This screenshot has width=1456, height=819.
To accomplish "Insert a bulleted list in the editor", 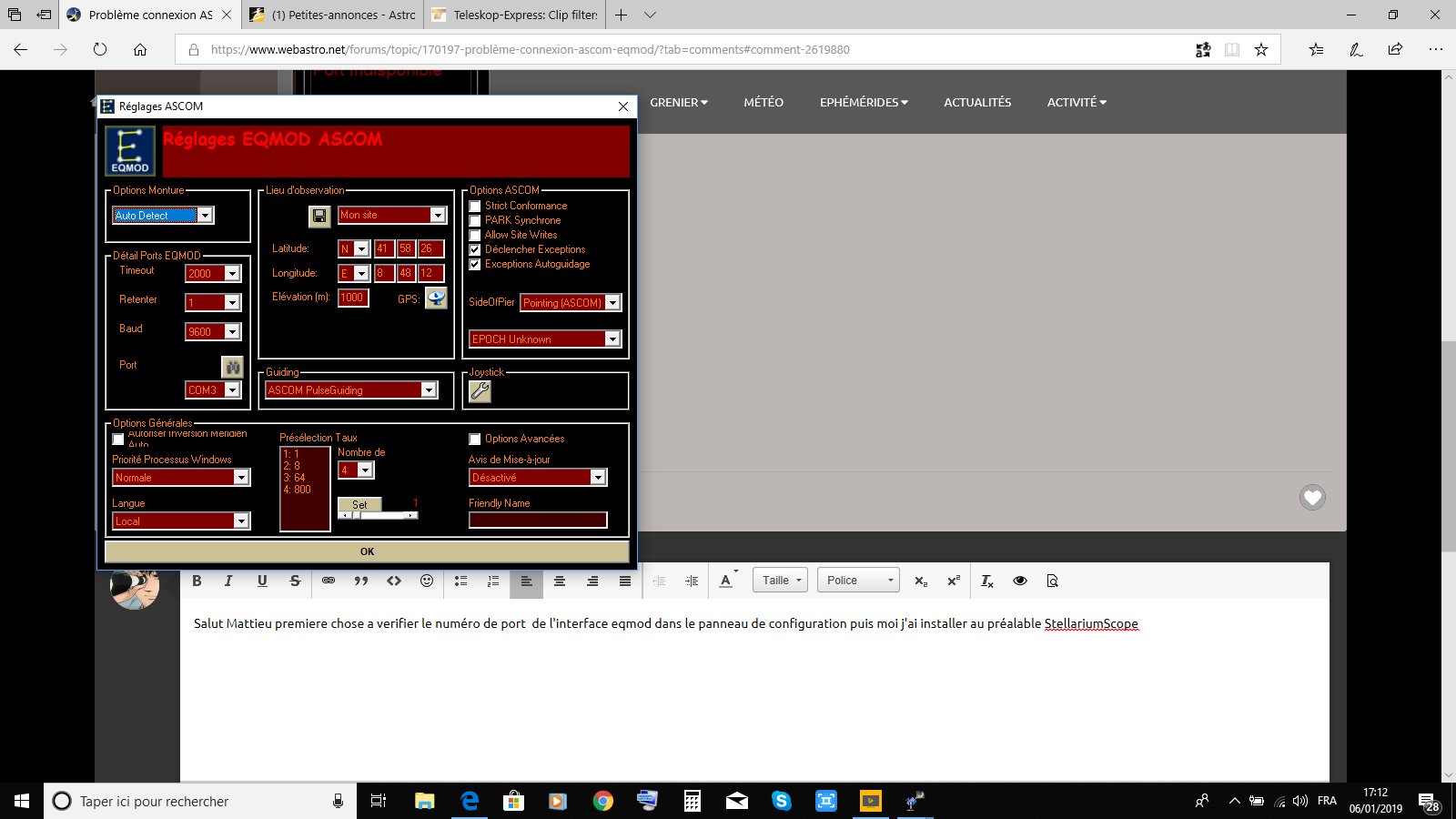I will coord(461,581).
